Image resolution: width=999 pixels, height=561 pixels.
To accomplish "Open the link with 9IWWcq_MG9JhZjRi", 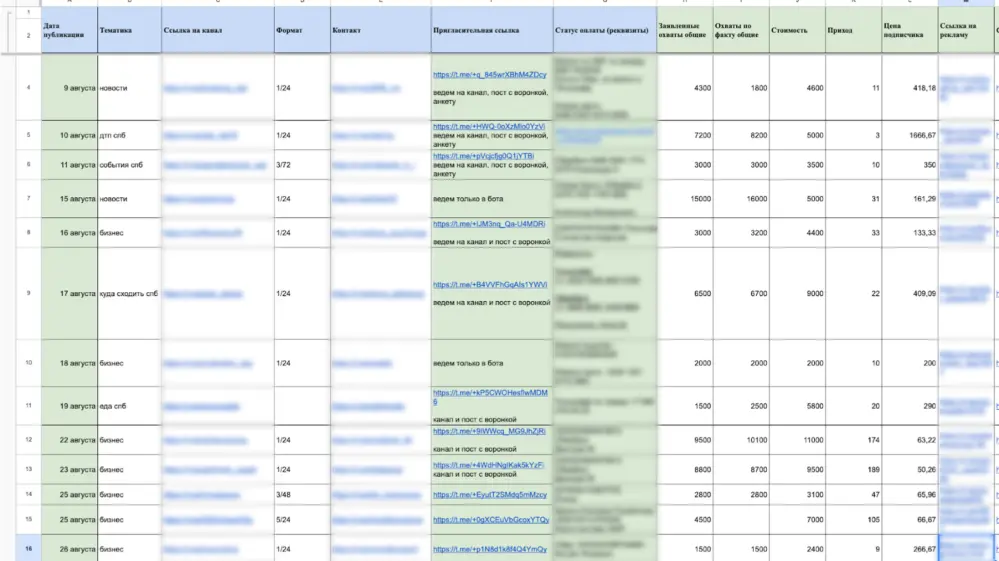I will coord(489,431).
